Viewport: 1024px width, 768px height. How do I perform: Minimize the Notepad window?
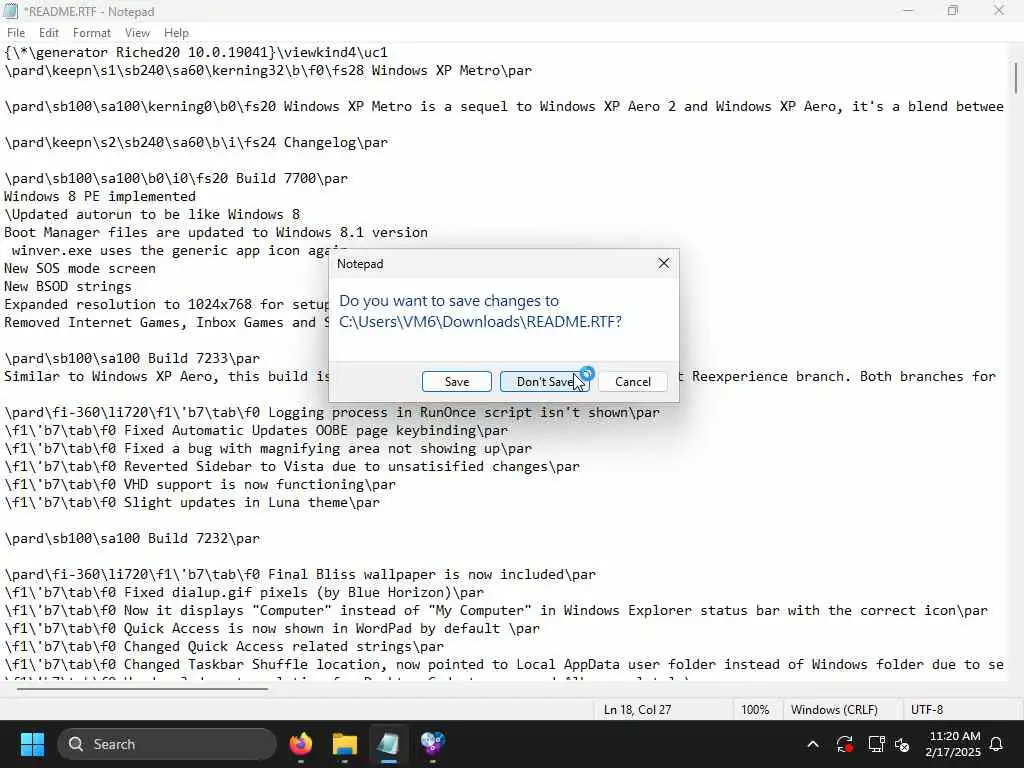[908, 11]
